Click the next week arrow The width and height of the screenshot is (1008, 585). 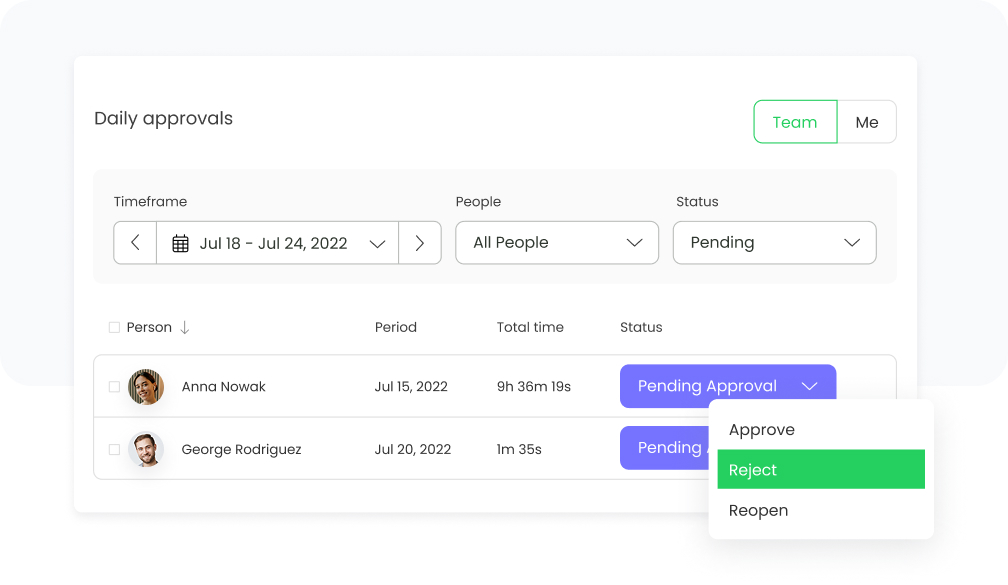[420, 242]
